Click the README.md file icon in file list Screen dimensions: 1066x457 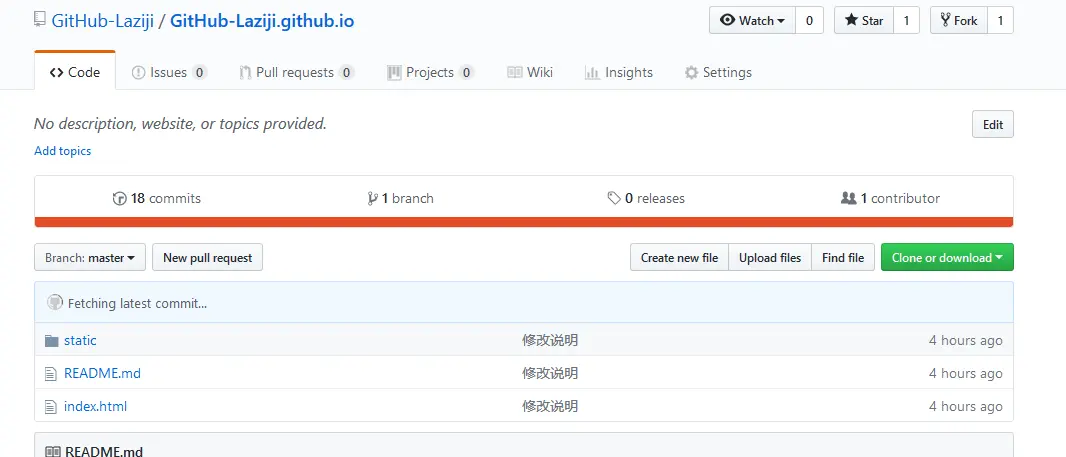[x=50, y=373]
